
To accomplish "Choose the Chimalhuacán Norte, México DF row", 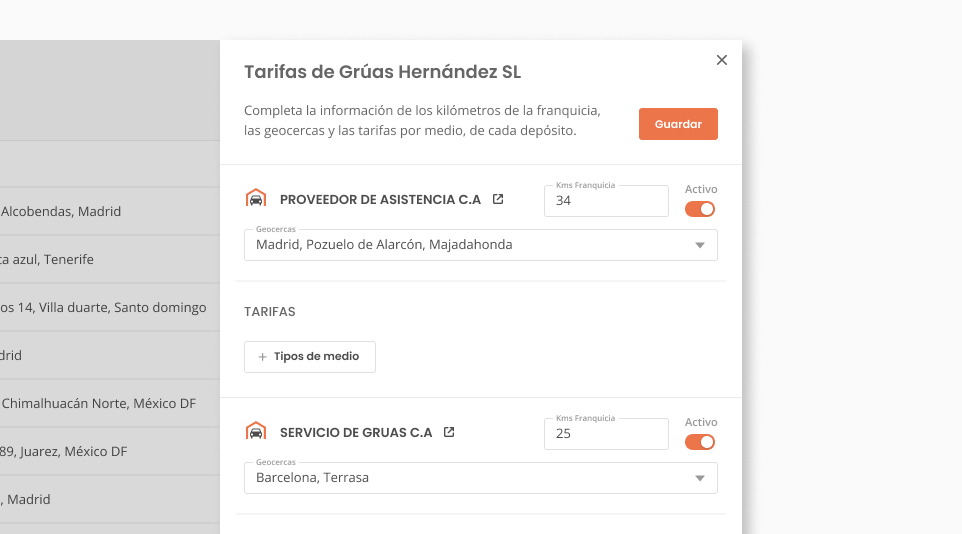I will 110,403.
